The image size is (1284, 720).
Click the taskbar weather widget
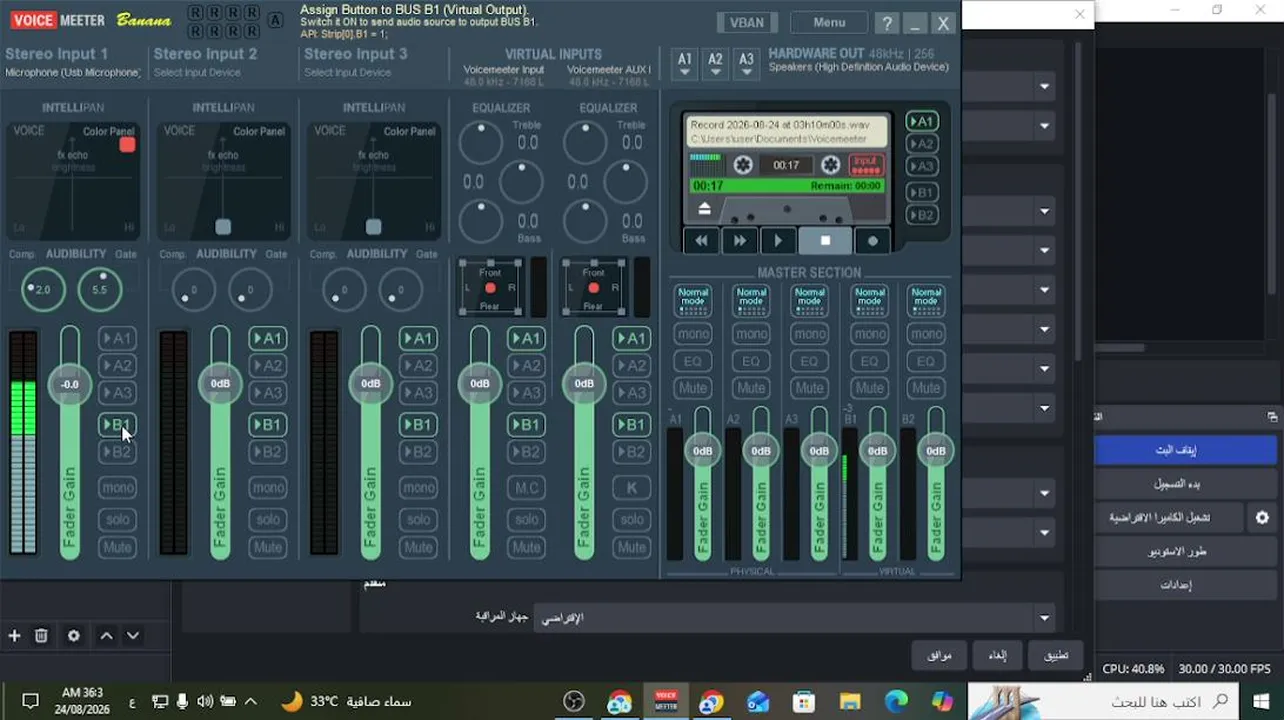[346, 702]
